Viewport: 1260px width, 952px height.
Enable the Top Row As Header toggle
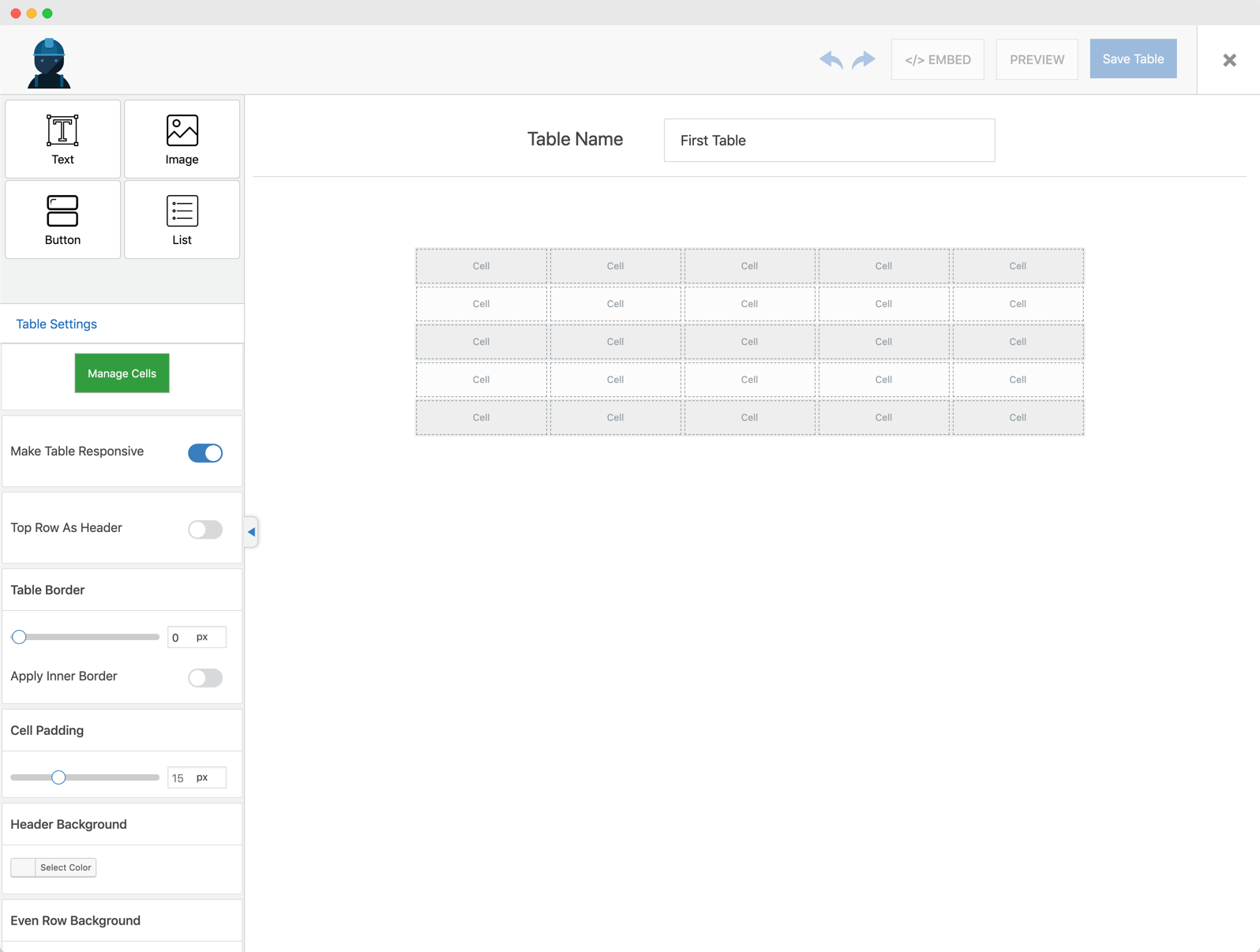point(205,530)
